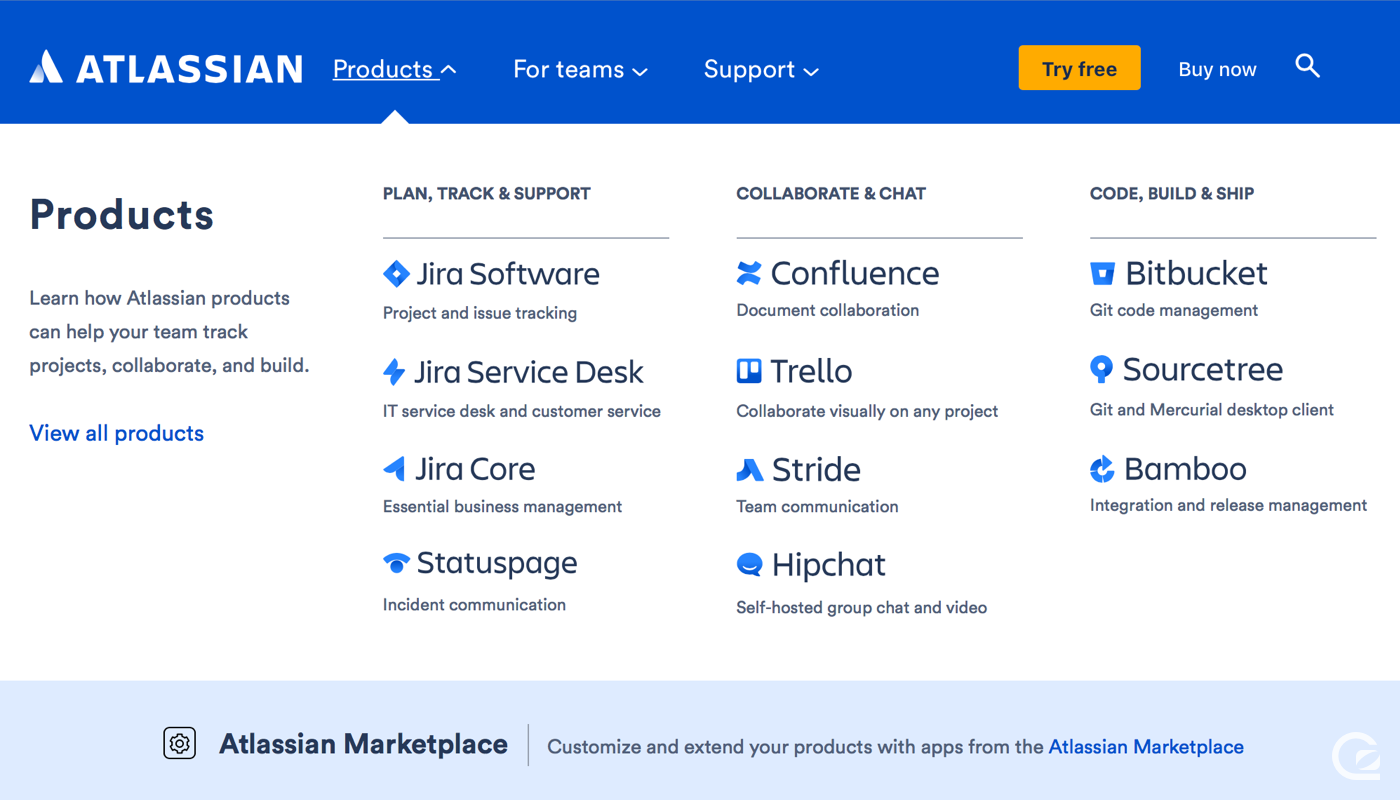The width and height of the screenshot is (1400, 800).
Task: Click the Bitbucket bucket icon
Action: tap(1102, 273)
